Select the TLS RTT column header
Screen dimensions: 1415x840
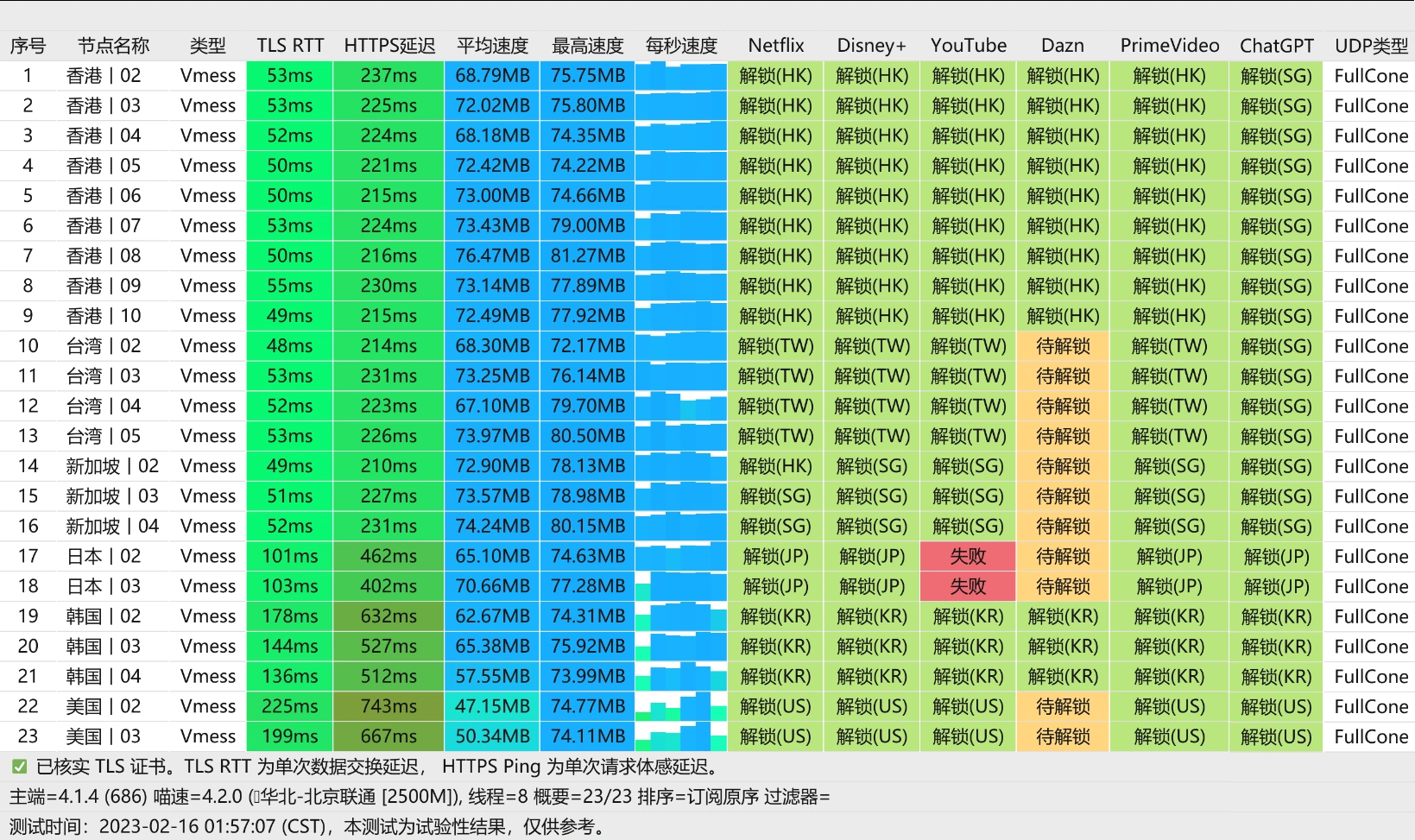tap(290, 46)
